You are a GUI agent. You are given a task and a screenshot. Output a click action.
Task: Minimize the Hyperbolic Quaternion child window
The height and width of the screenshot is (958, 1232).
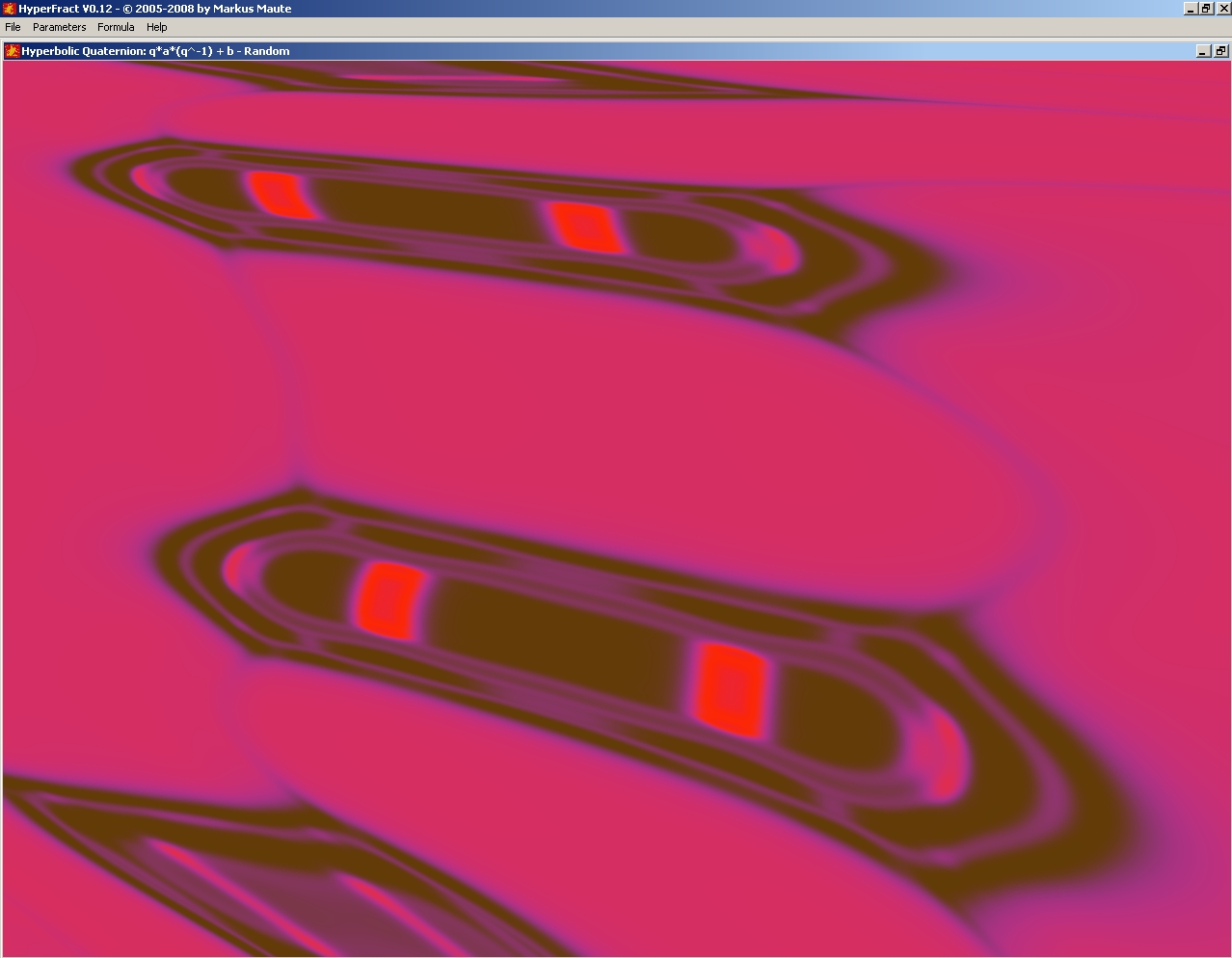coord(1203,51)
